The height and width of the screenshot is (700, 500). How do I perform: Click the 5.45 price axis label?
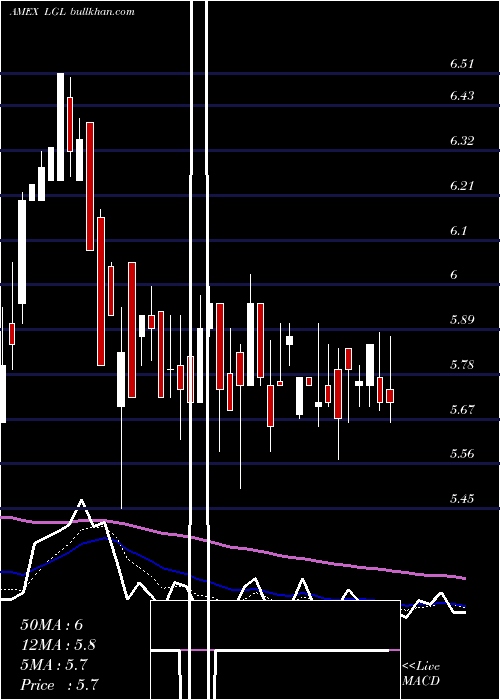tap(461, 499)
